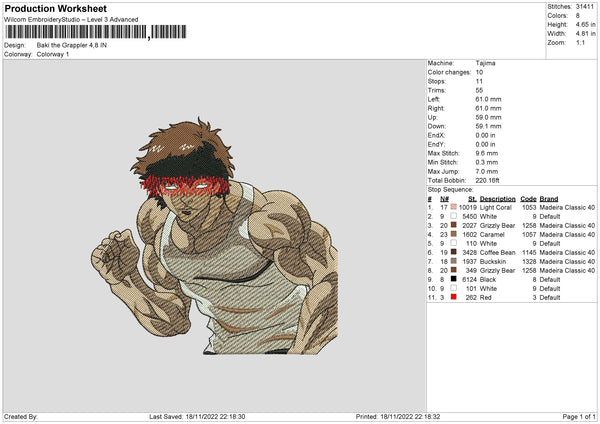
Task: Click the stitch count 6124 in row 9
Action: pyautogui.click(x=470, y=280)
